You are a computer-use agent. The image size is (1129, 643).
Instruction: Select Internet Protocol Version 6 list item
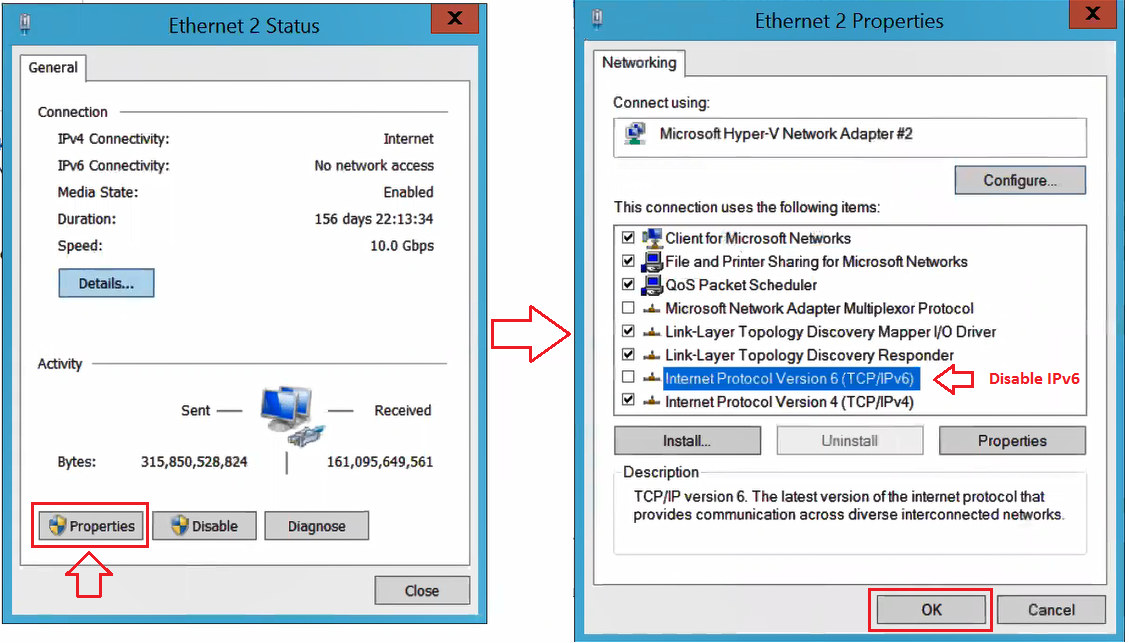click(x=789, y=379)
